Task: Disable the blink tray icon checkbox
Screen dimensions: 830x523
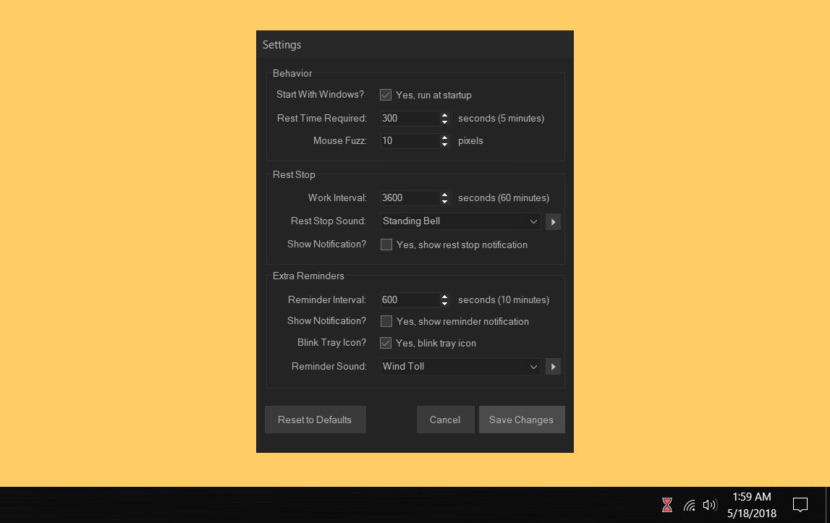Action: [386, 343]
